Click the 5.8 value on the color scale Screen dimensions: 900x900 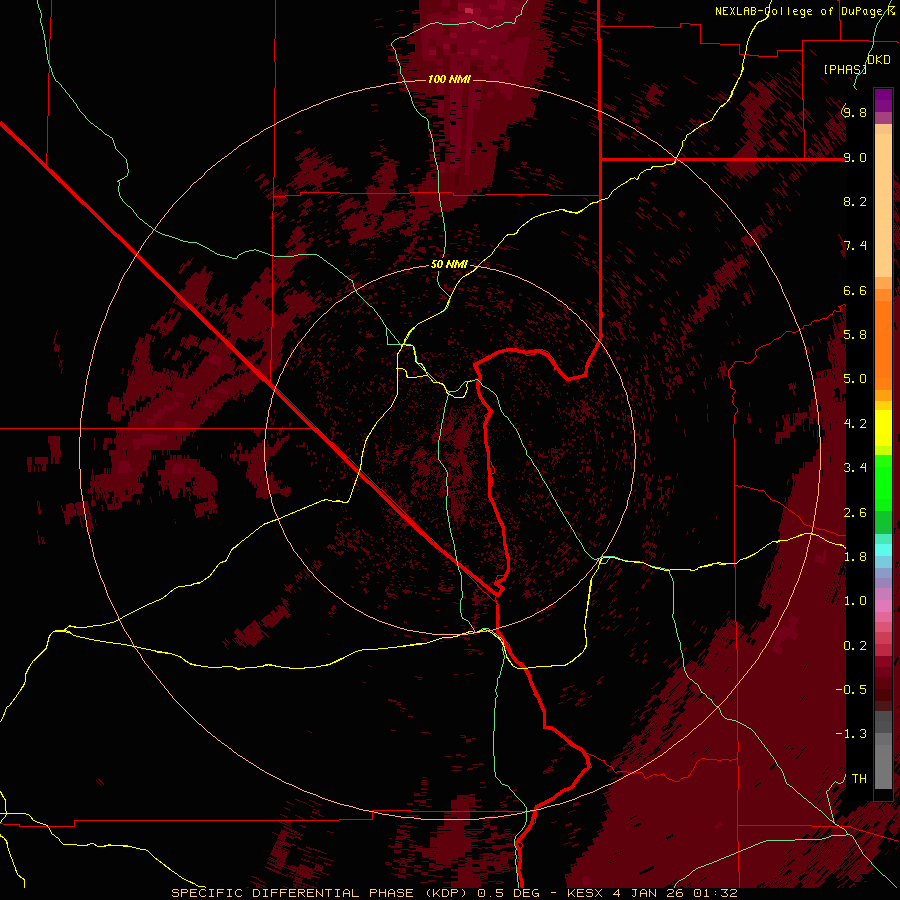(855, 335)
